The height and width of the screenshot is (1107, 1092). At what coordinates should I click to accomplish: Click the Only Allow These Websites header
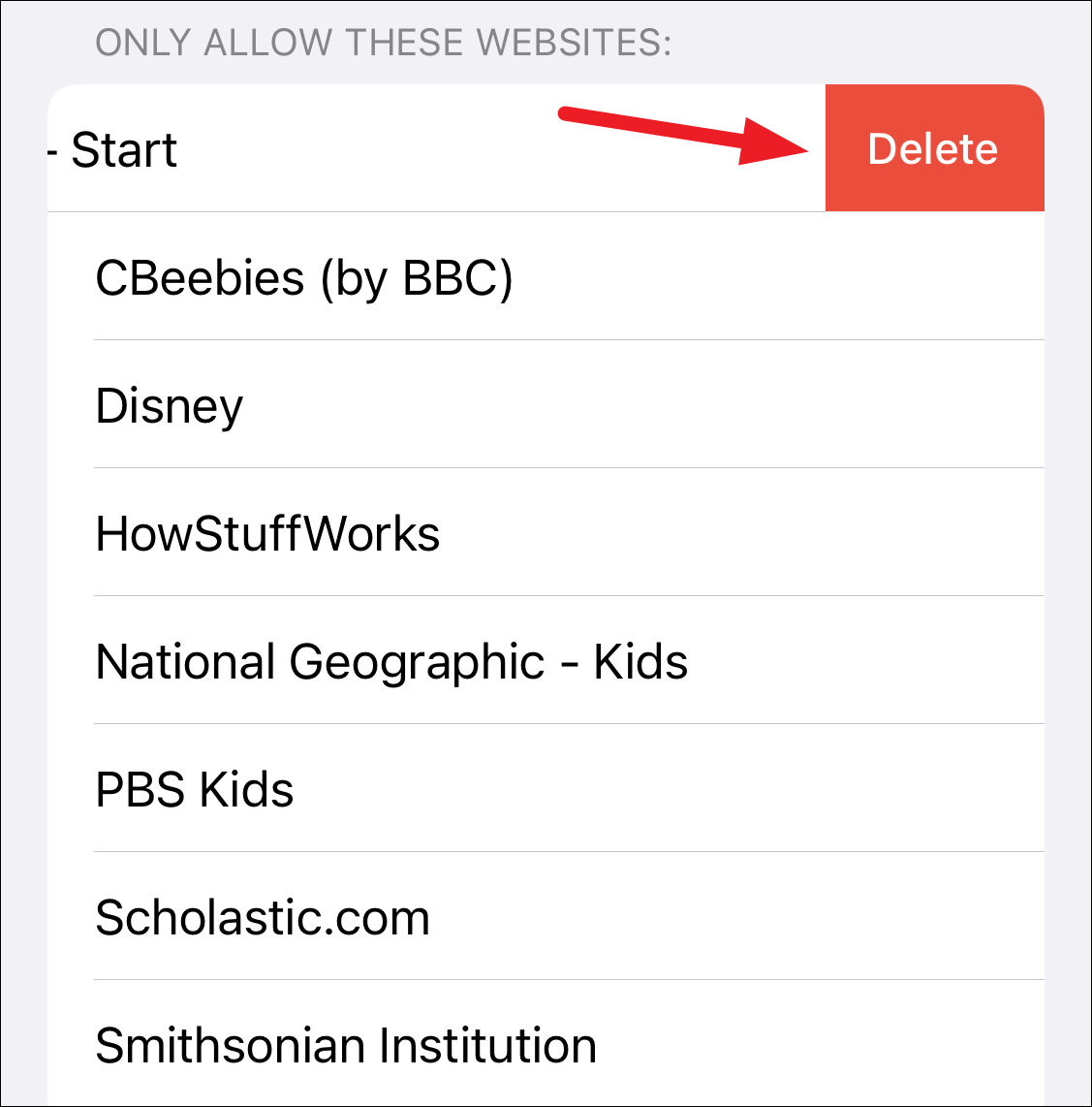tap(383, 43)
